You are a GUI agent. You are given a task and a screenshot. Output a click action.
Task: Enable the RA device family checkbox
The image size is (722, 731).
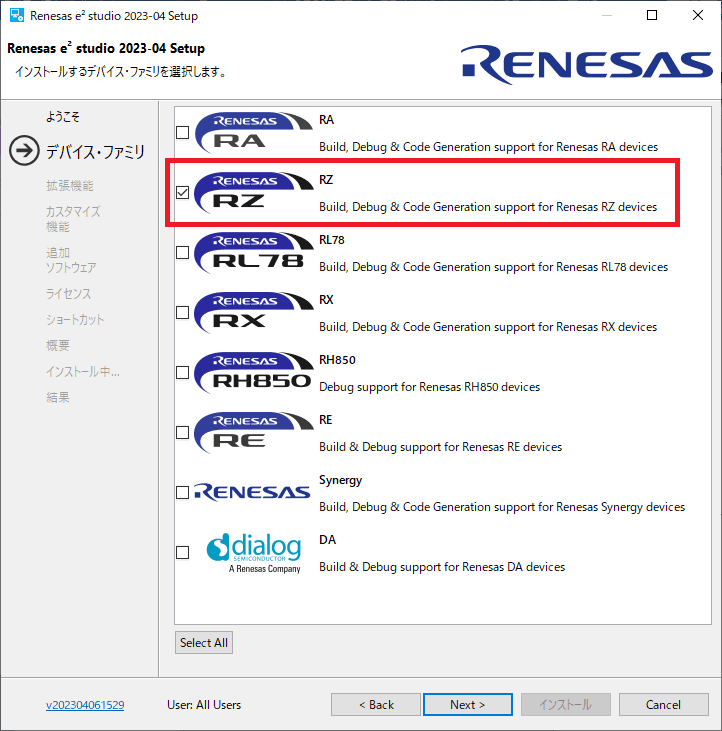[183, 133]
